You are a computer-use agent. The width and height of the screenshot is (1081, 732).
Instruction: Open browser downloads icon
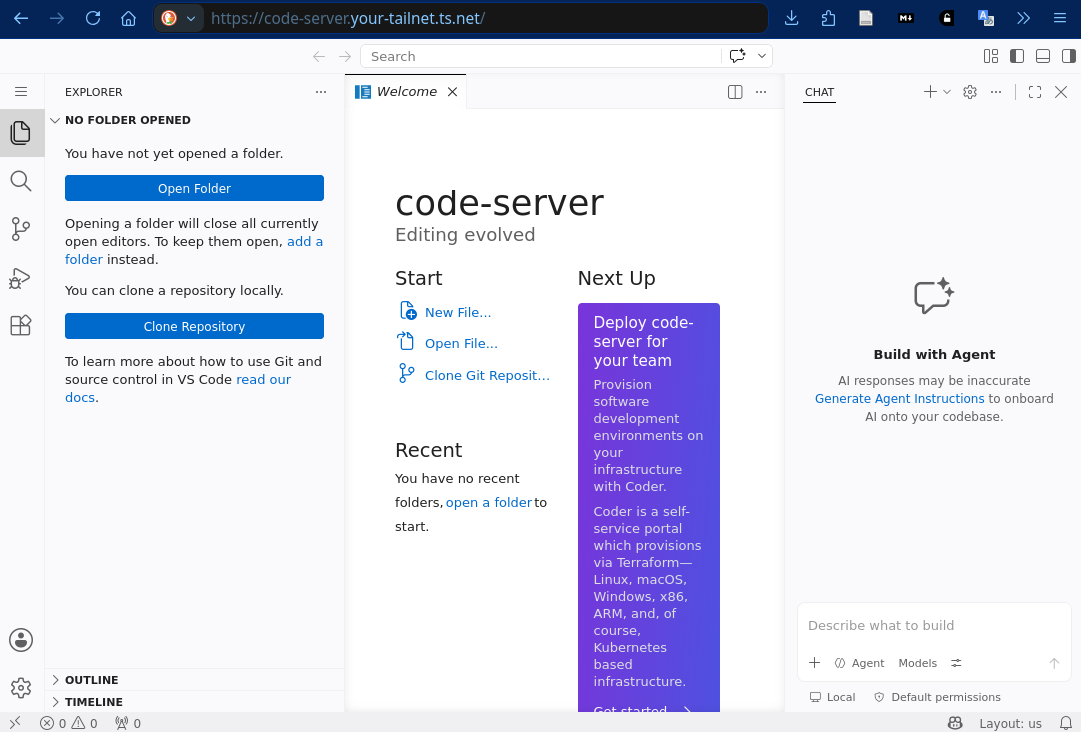coord(791,18)
